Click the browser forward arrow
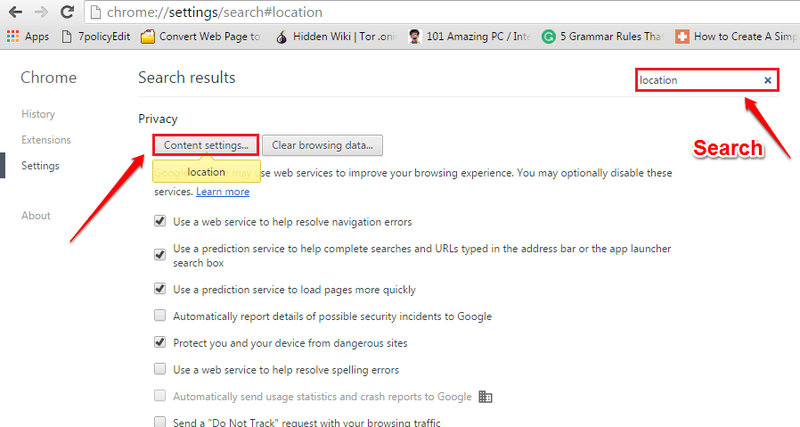This screenshot has height=427, width=800. [x=41, y=12]
